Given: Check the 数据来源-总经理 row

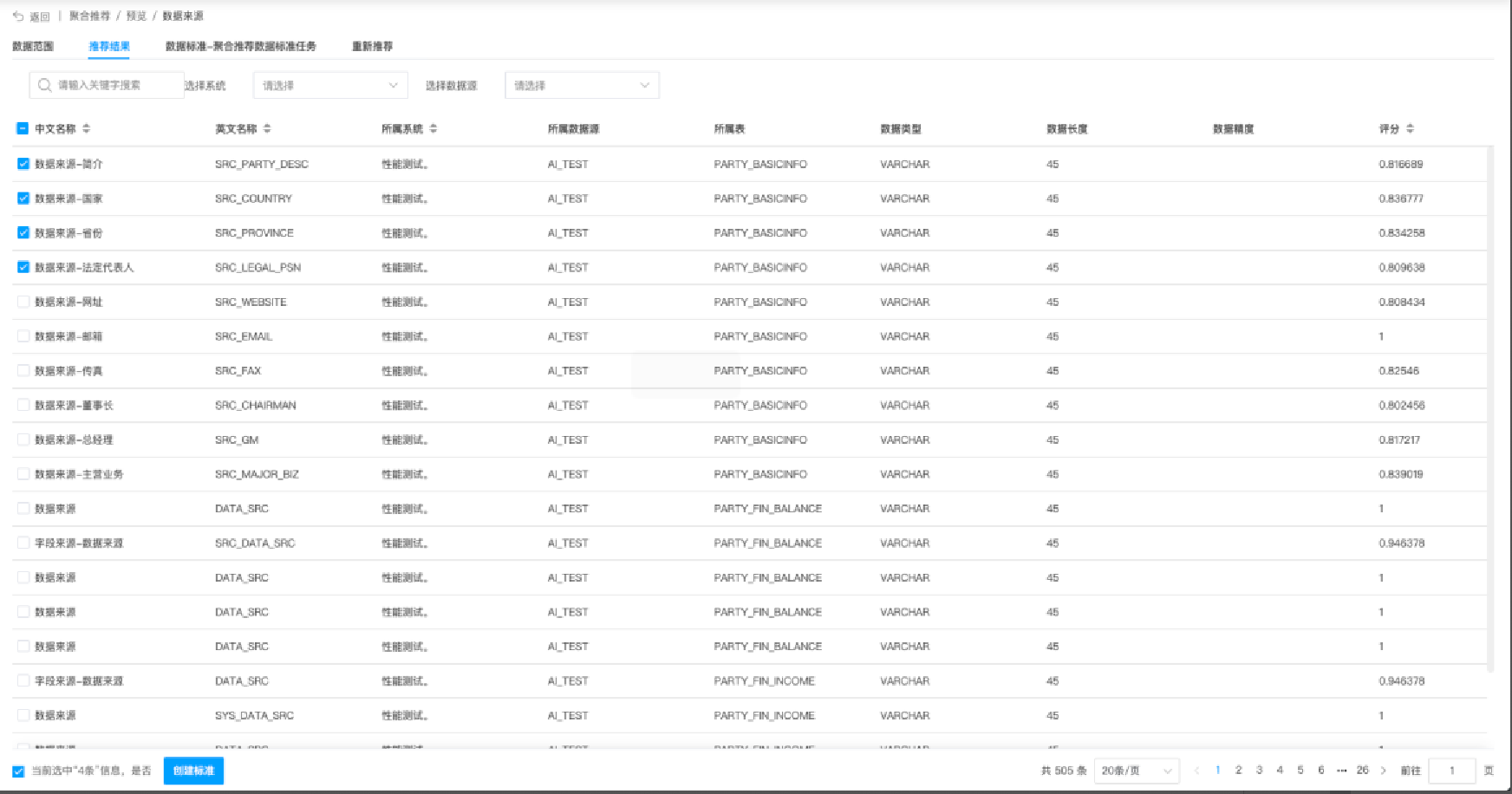Looking at the screenshot, I should pyautogui.click(x=23, y=439).
